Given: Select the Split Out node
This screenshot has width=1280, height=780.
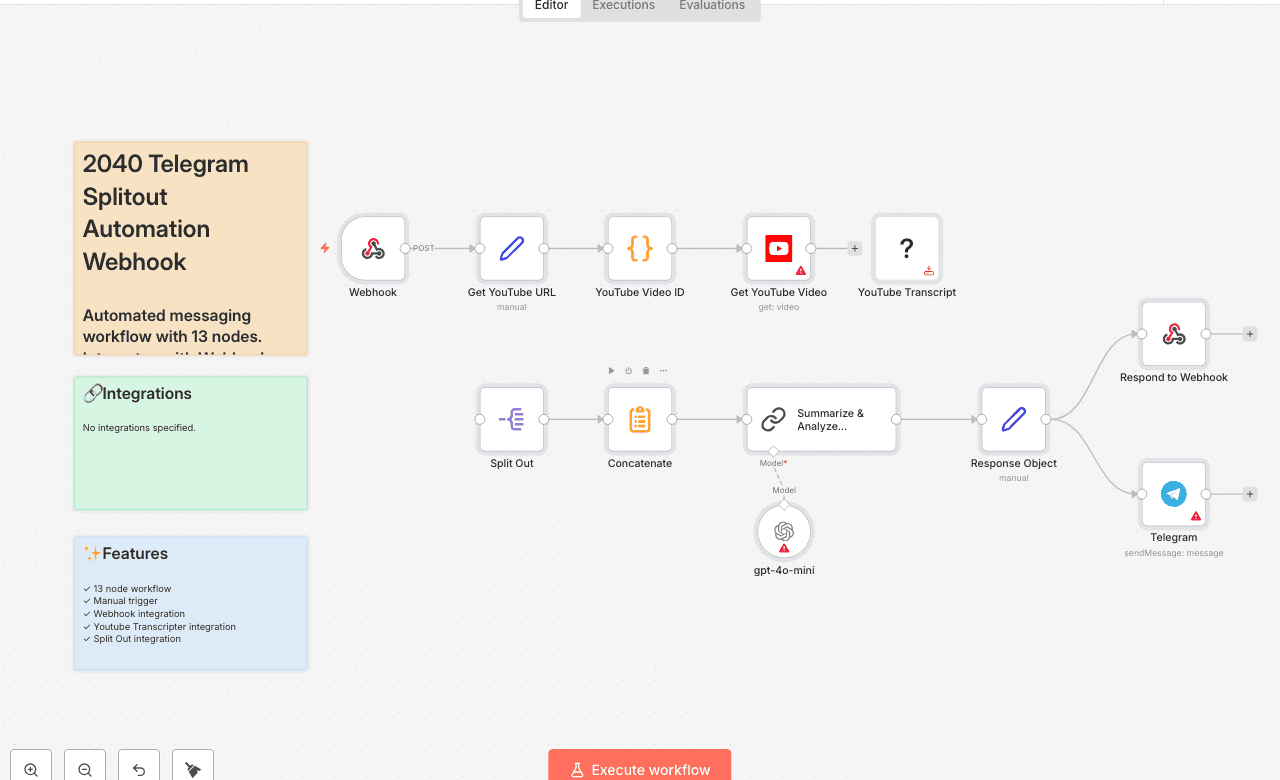Looking at the screenshot, I should click(x=511, y=419).
